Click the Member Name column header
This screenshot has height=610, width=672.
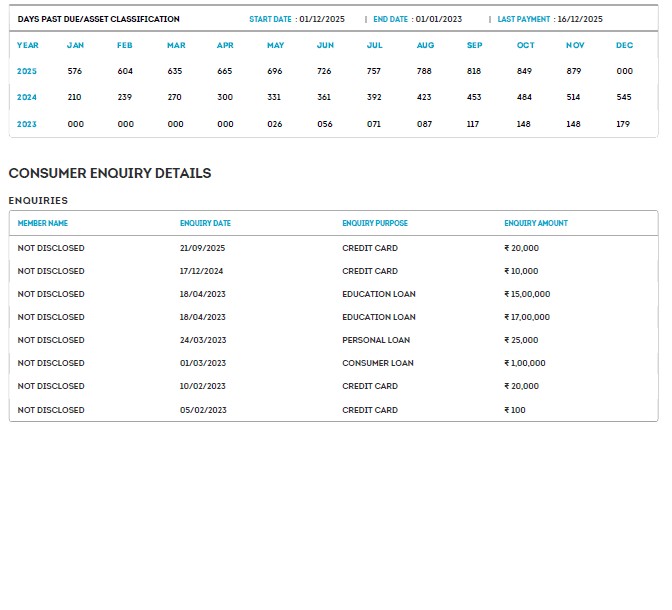(43, 223)
